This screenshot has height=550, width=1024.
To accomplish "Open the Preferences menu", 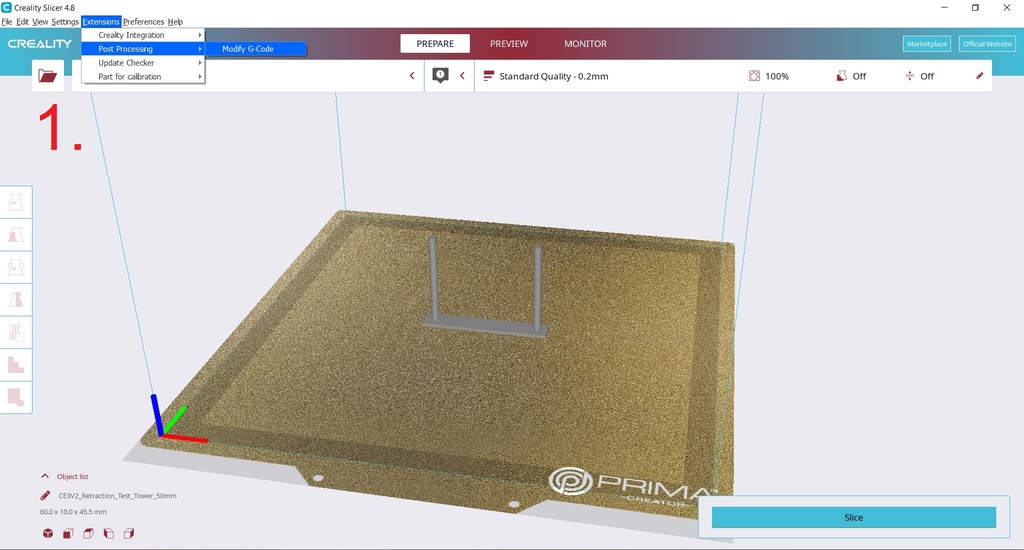I will pos(143,22).
